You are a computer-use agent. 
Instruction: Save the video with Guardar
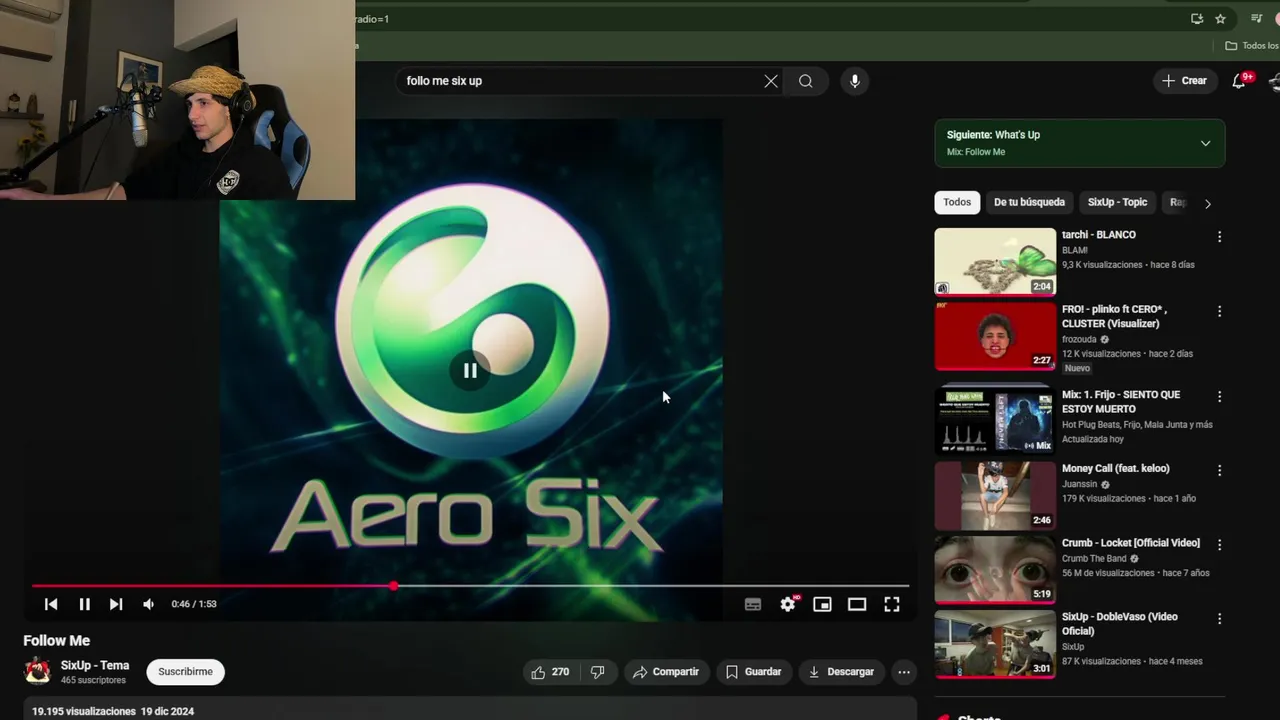click(x=753, y=672)
